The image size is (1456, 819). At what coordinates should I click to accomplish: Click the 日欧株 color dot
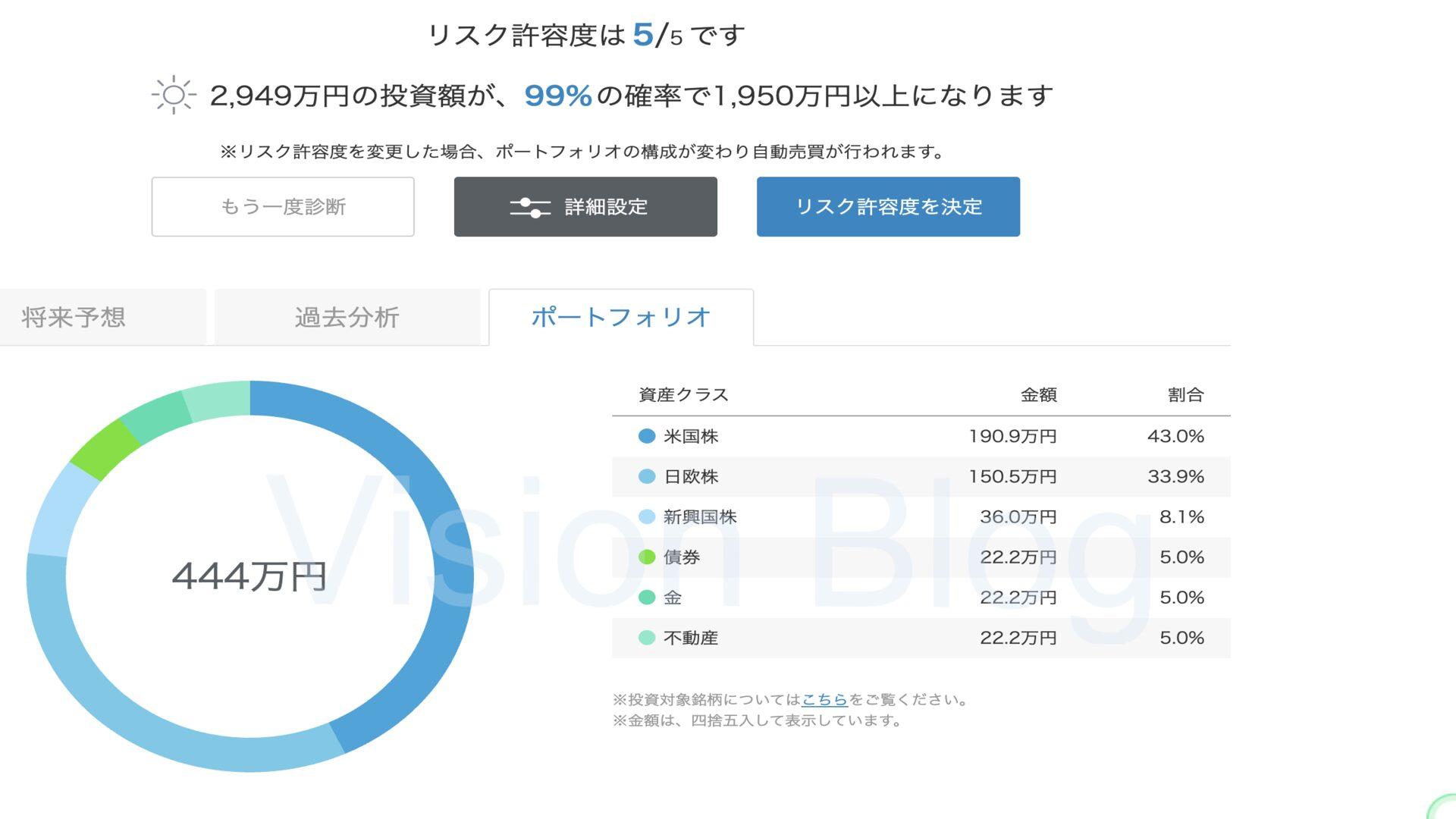point(647,476)
